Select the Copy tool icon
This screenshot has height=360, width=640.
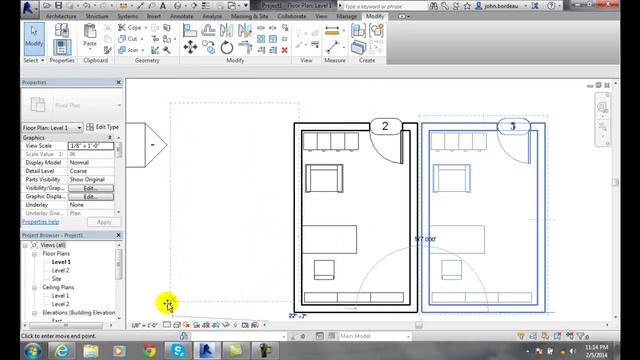pyautogui.click(x=208, y=47)
